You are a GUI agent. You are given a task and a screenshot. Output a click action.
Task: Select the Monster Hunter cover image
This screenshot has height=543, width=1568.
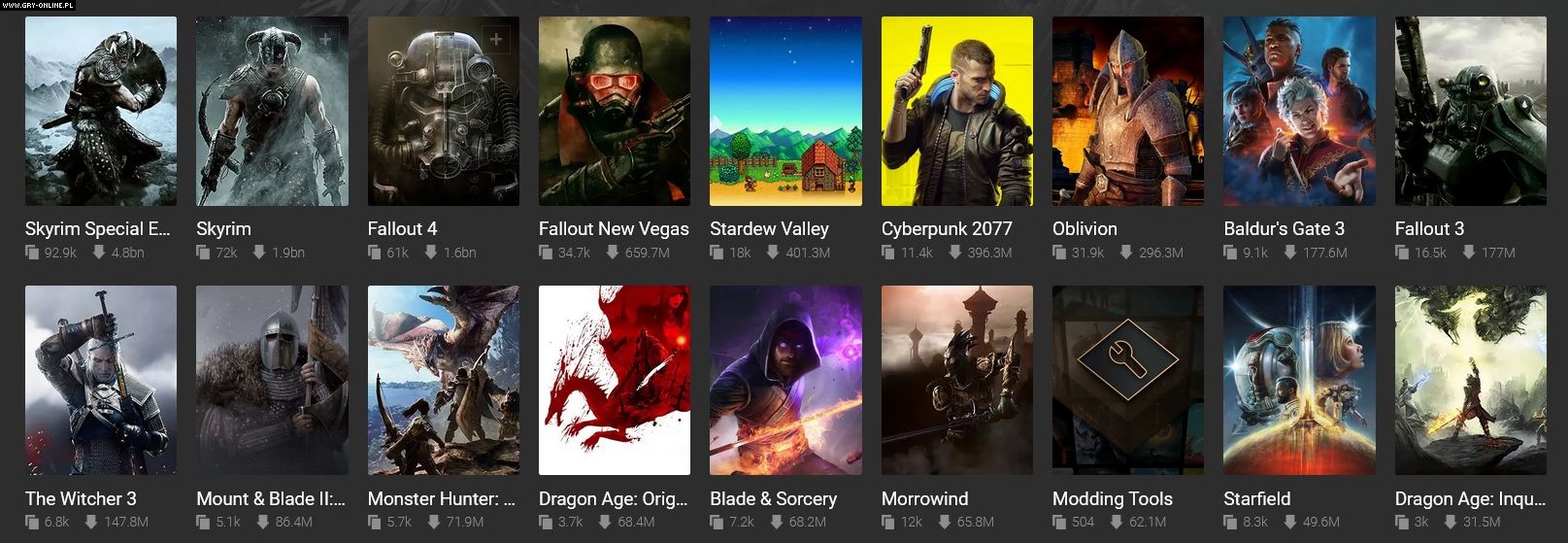443,380
